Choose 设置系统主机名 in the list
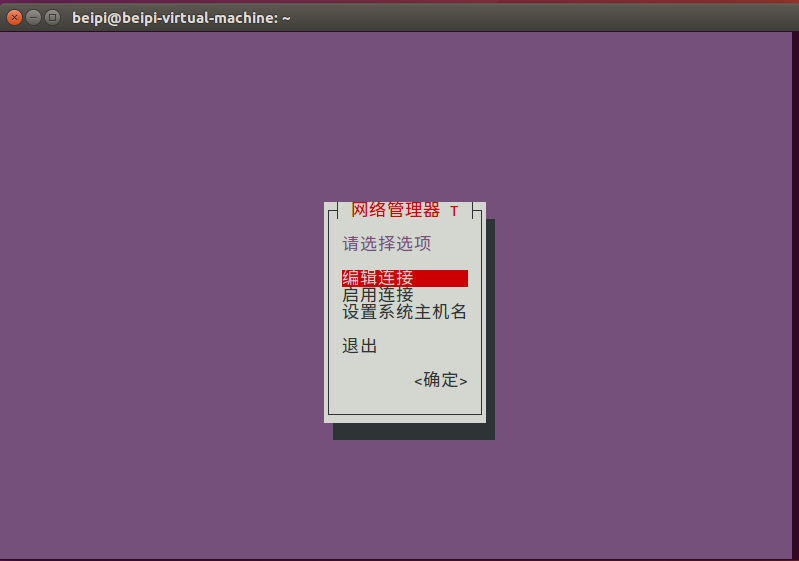Viewport: 799px width, 561px height. [405, 312]
